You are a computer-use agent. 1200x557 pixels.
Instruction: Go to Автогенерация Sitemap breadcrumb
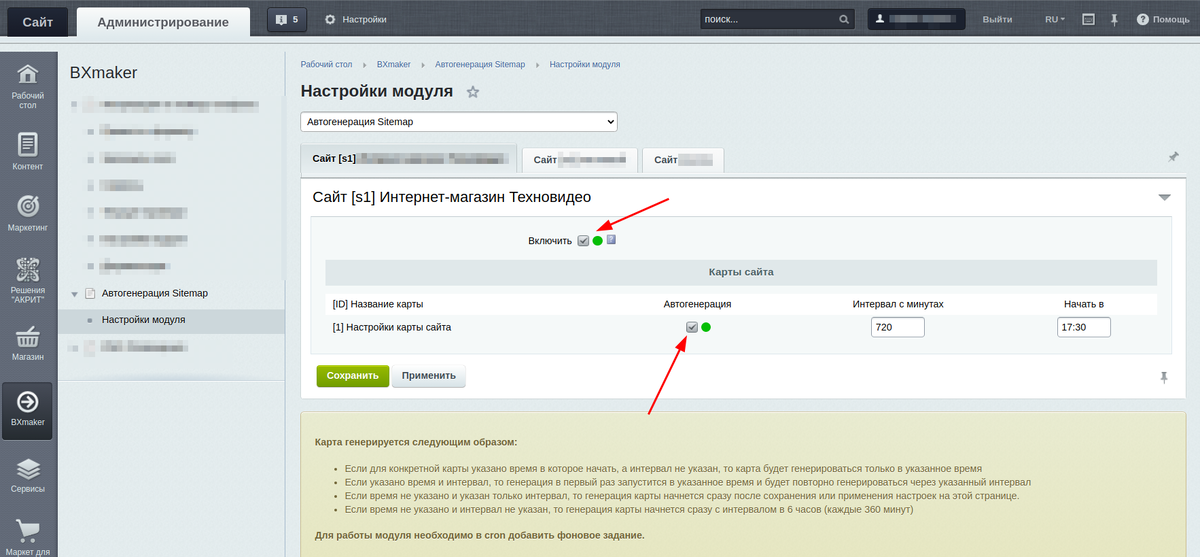480,64
